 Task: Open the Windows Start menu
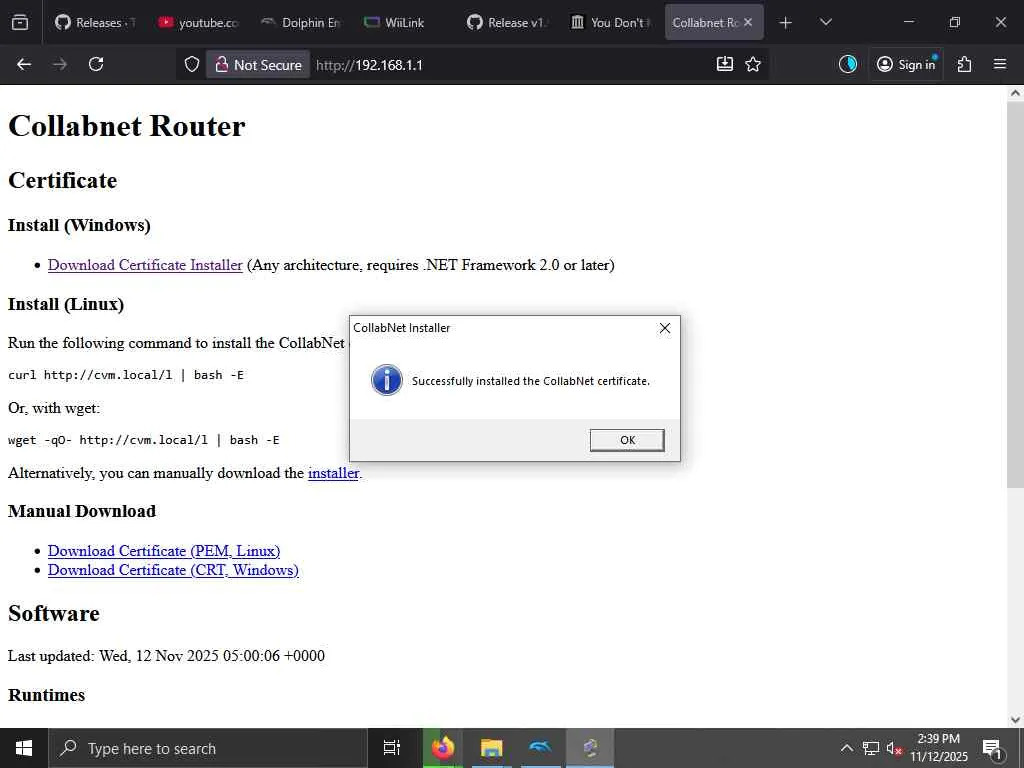click(24, 748)
